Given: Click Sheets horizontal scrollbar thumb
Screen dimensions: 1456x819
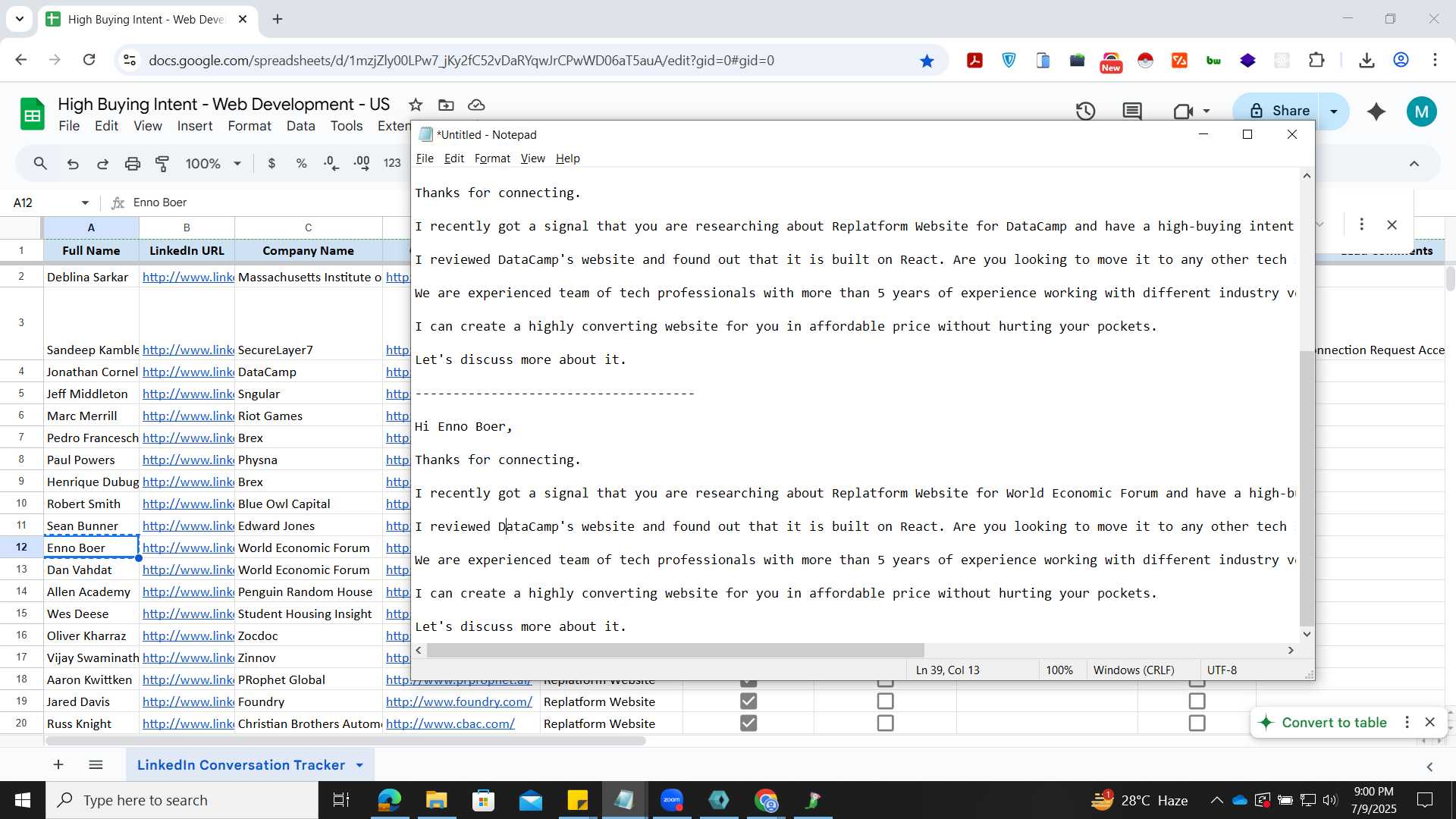Looking at the screenshot, I should (x=344, y=741).
